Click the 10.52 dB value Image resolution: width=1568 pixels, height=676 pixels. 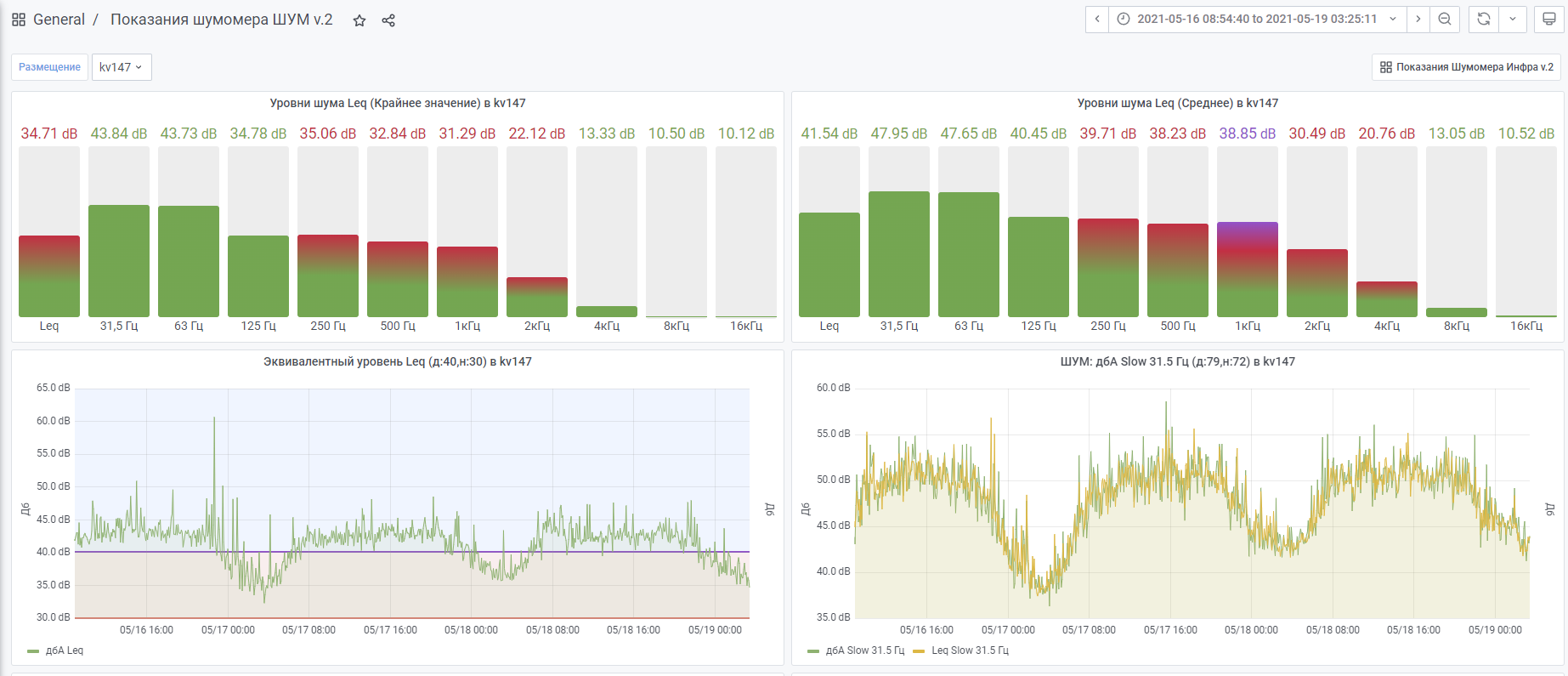coord(1526,133)
